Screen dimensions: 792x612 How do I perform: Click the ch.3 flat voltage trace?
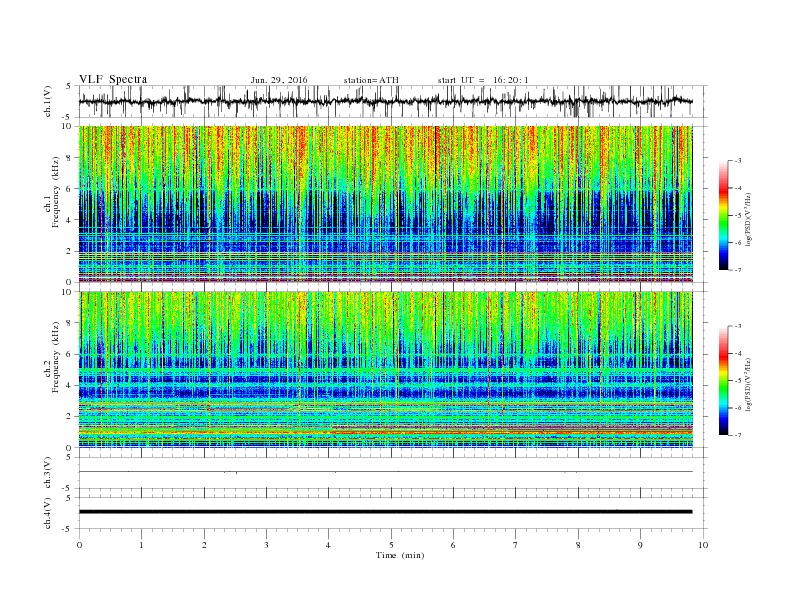click(385, 472)
